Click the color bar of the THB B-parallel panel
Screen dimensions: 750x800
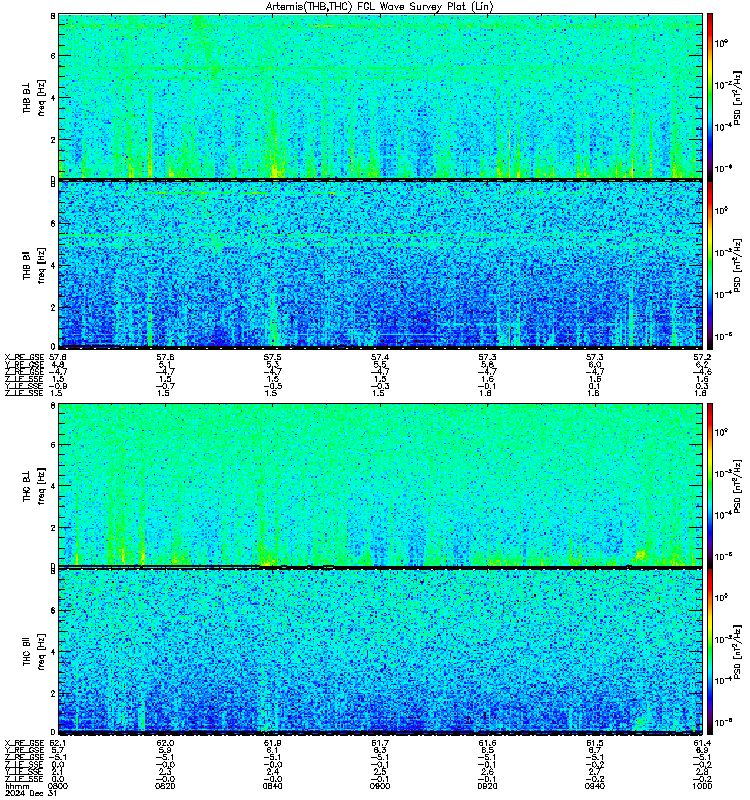710,264
